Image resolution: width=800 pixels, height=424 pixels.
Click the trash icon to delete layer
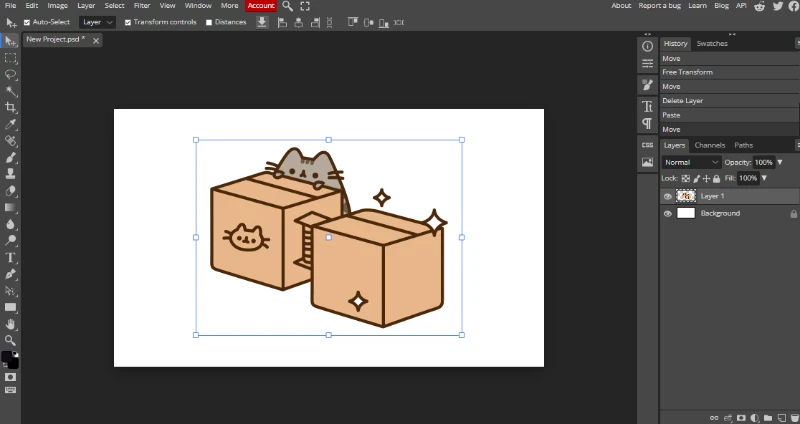(794, 418)
